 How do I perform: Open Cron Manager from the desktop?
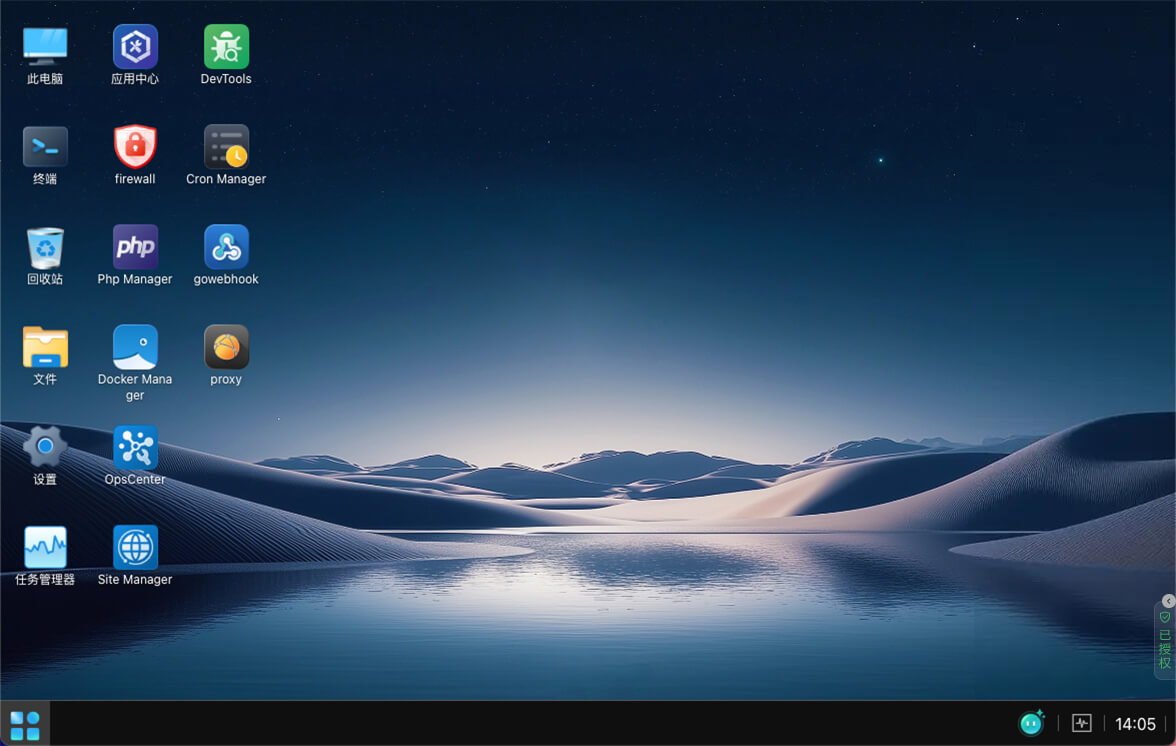click(226, 147)
